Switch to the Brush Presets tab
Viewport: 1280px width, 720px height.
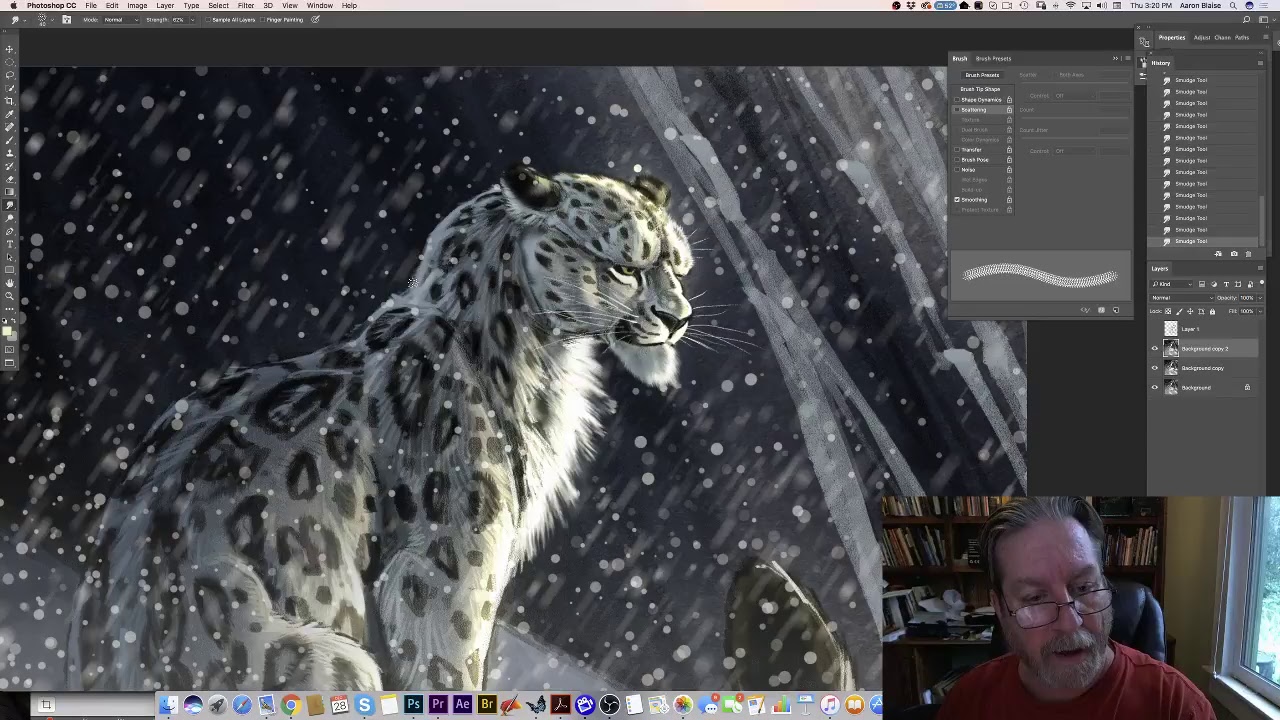[x=994, y=59]
